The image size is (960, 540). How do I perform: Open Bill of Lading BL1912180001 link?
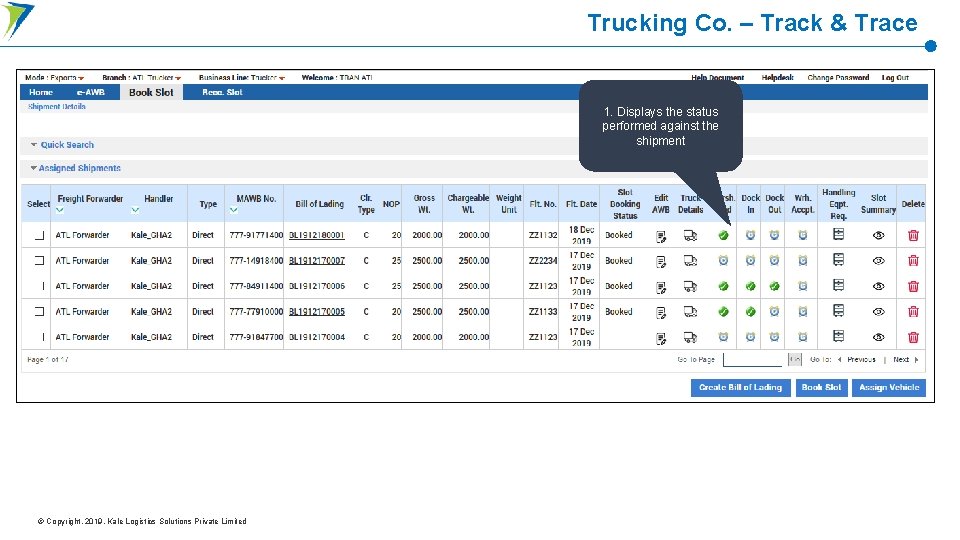[x=317, y=235]
